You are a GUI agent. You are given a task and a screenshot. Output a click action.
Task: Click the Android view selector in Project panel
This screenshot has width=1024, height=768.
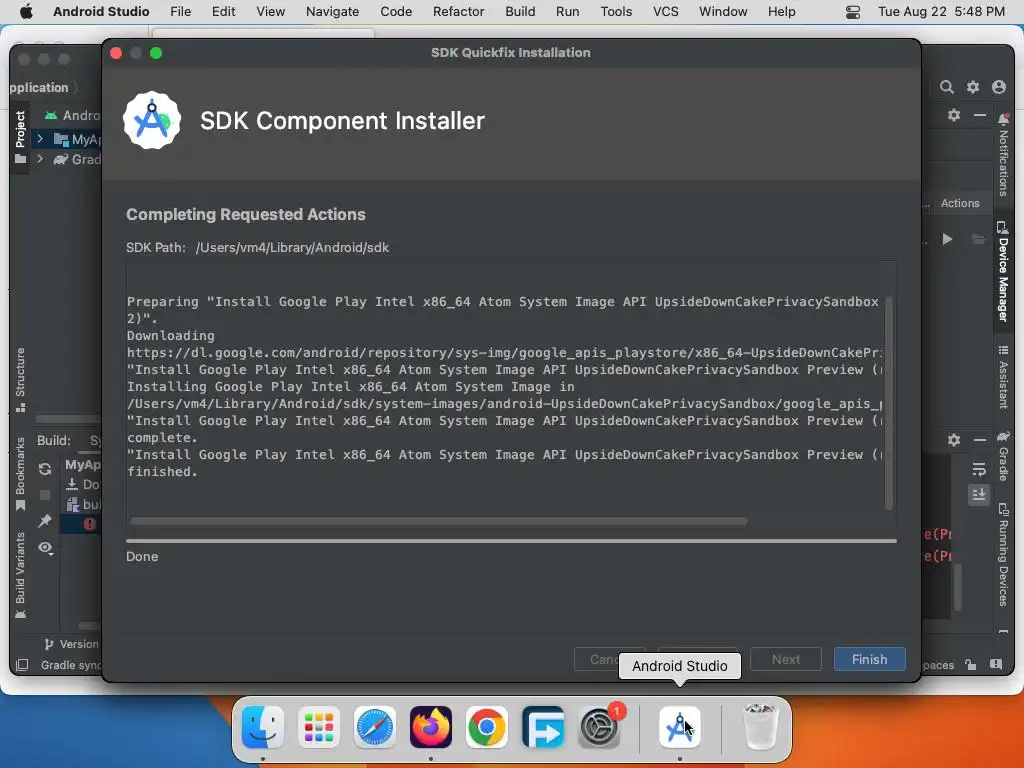pos(72,115)
